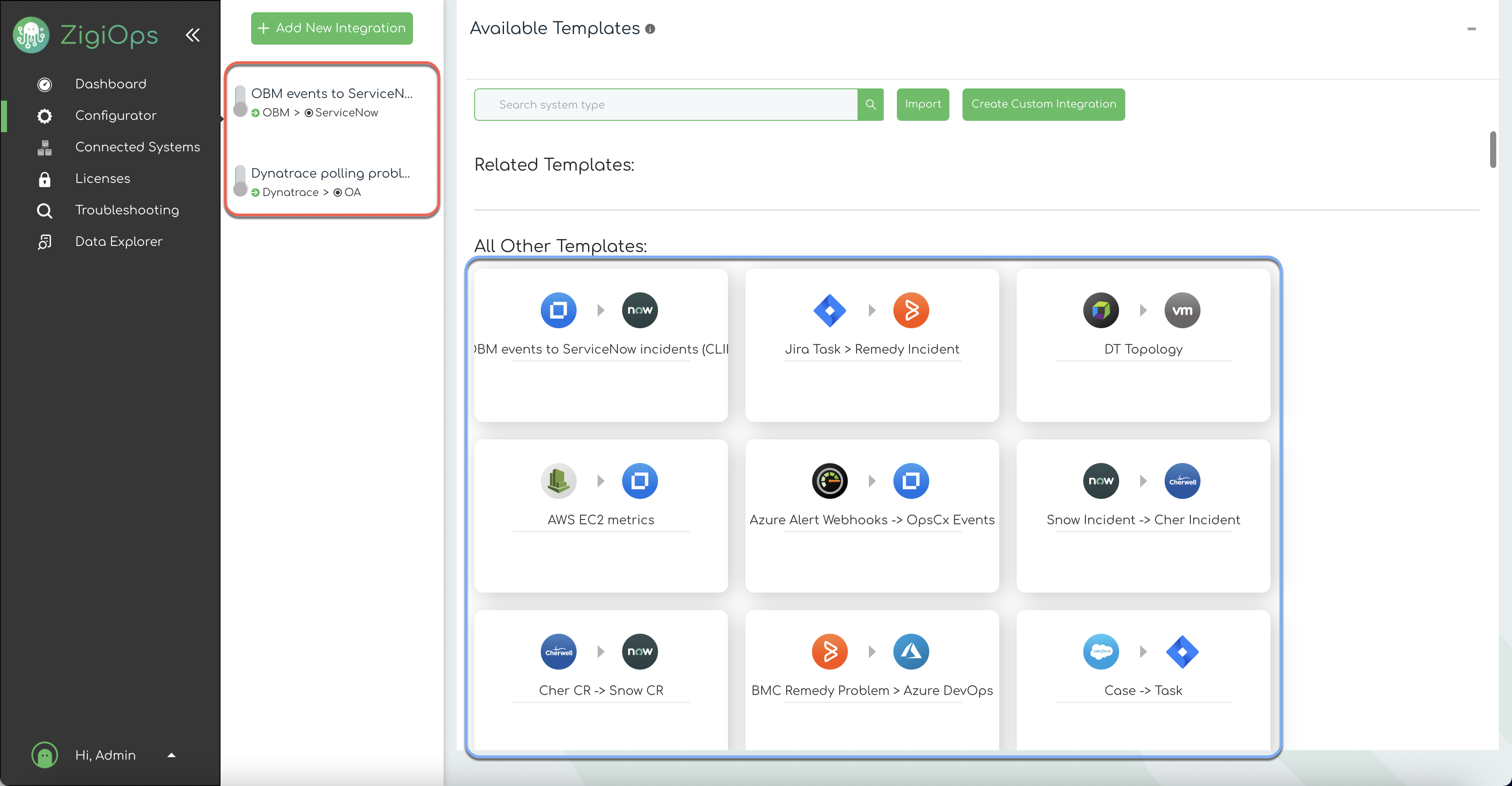
Task: Click Case -> Task template title
Action: (1143, 690)
